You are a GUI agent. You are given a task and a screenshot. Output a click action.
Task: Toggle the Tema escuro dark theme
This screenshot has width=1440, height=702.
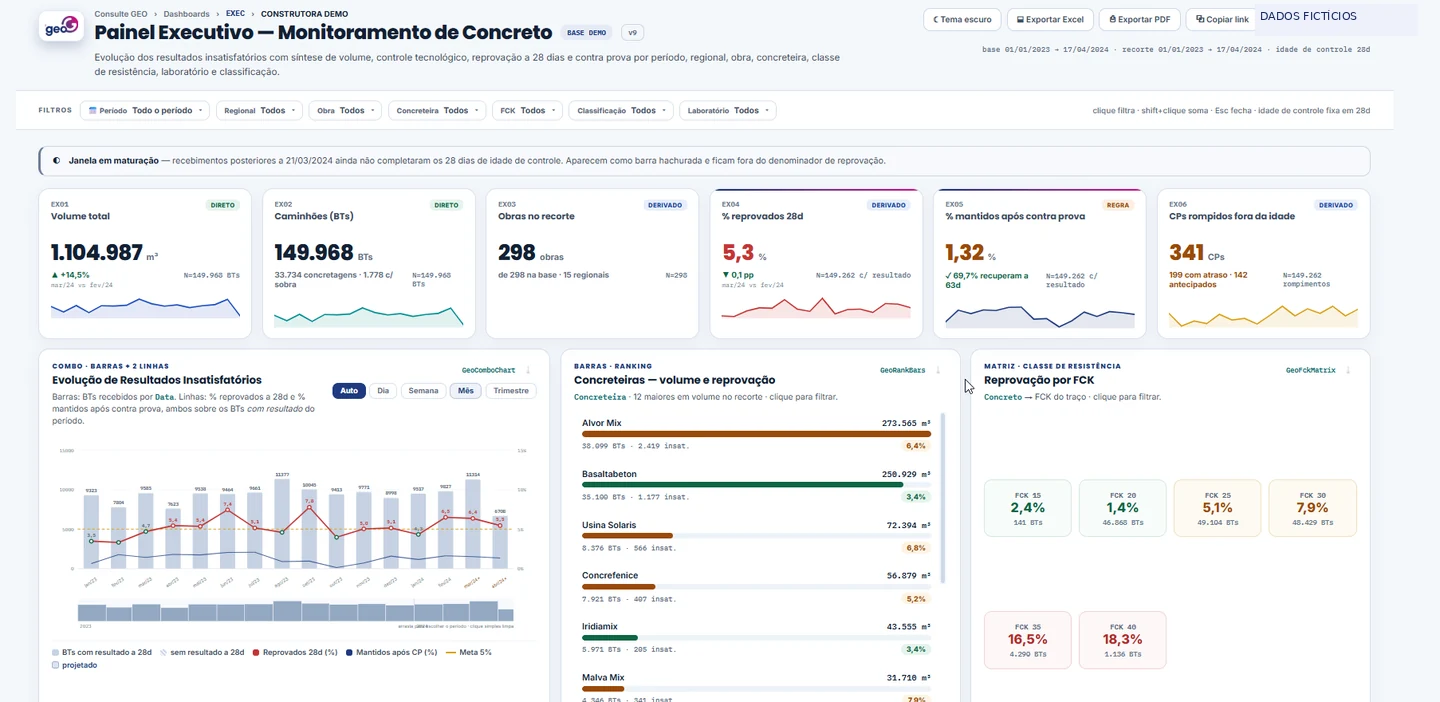(x=962, y=19)
